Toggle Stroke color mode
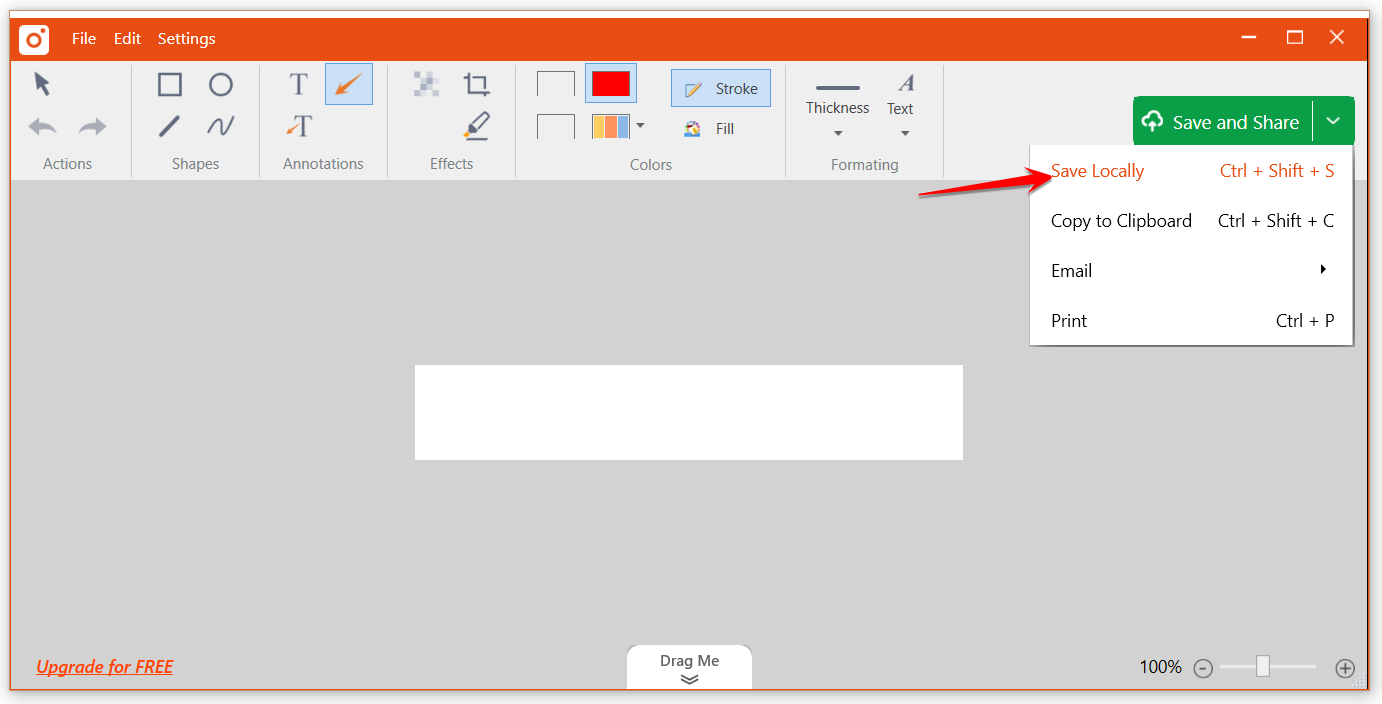The width and height of the screenshot is (1382, 704). [x=721, y=89]
